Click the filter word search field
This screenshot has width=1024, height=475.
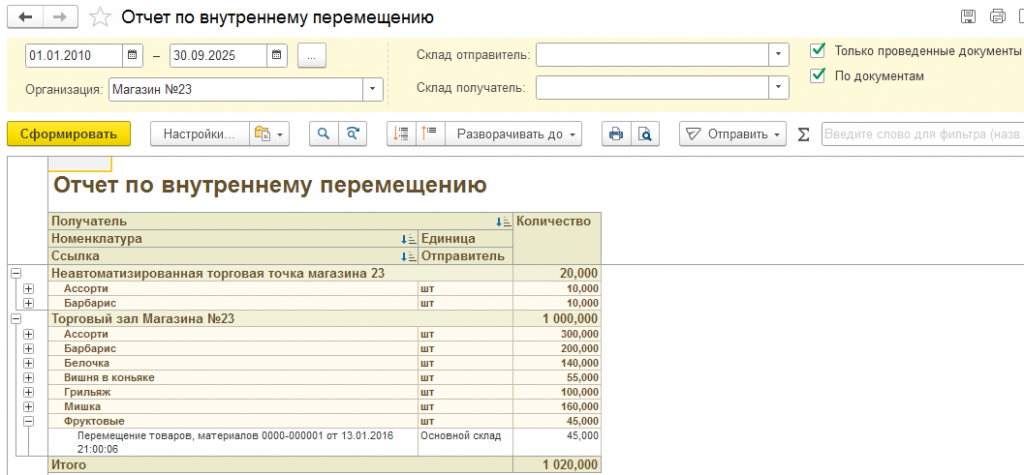point(920,134)
